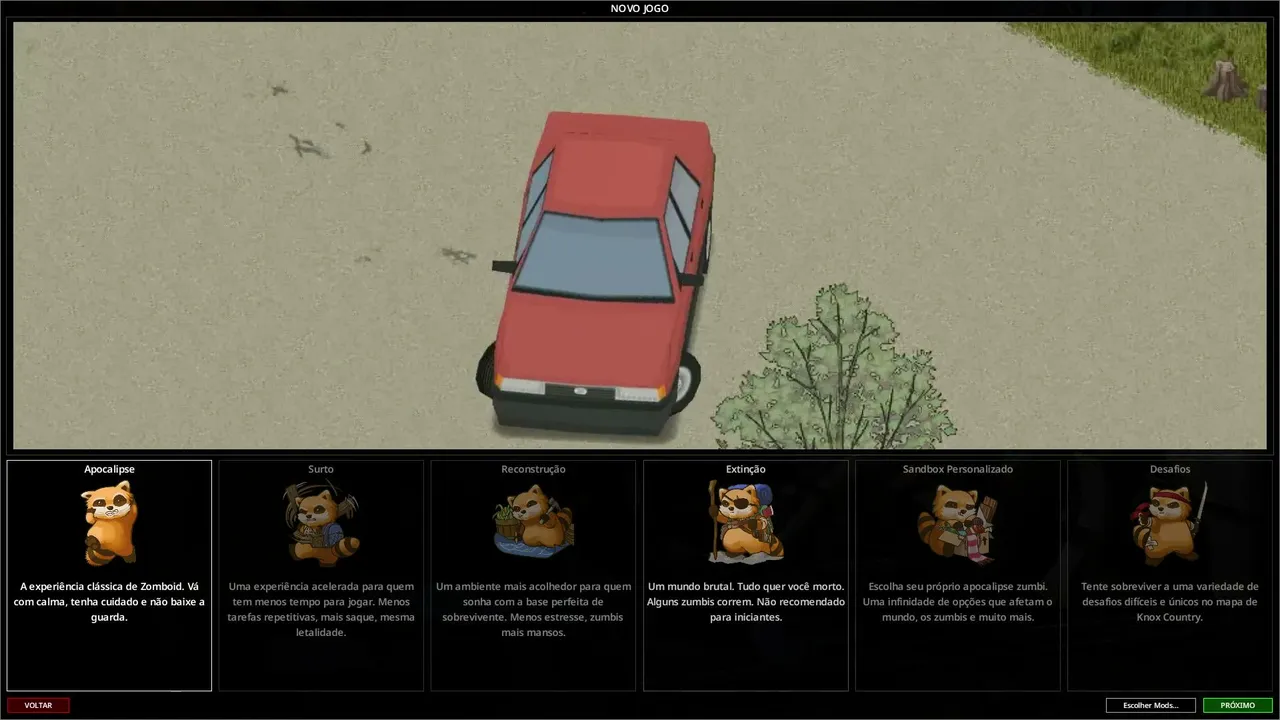Choose the Desafios raccoon with sword icon
Screen dimensions: 1280x720
(1169, 523)
